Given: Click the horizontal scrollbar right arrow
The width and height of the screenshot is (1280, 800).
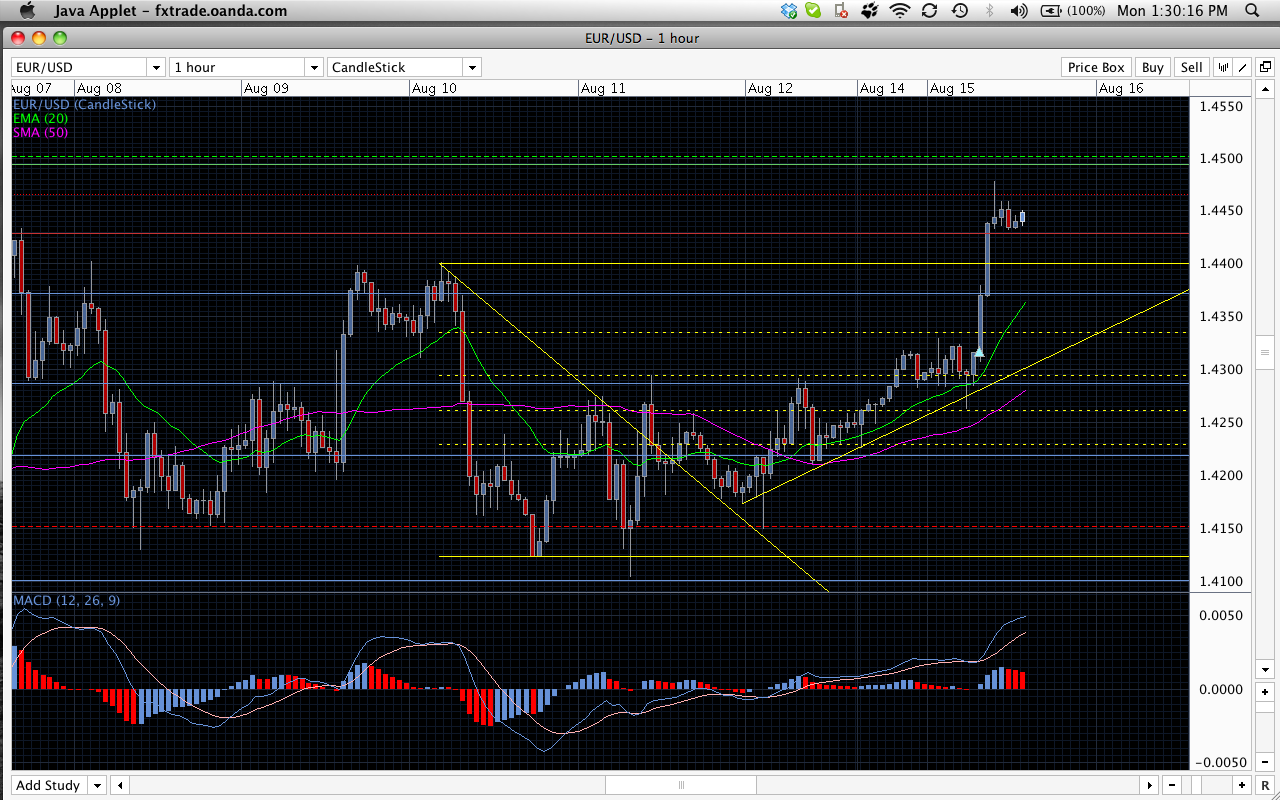Looking at the screenshot, I should coord(1150,785).
